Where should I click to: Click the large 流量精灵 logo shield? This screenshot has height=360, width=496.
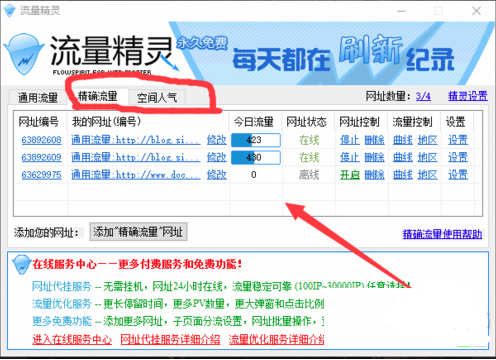point(24,54)
